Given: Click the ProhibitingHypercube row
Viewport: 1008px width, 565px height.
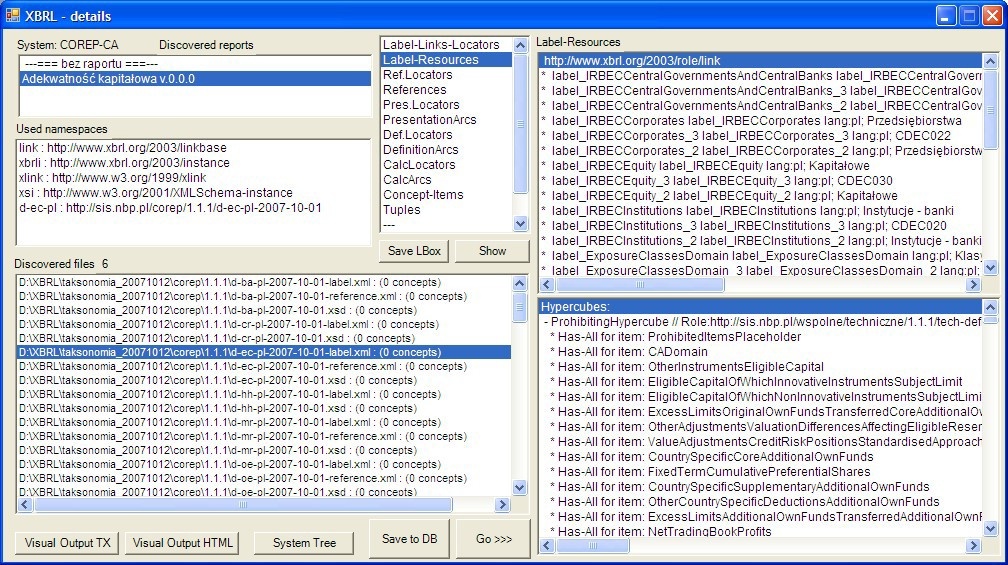Looking at the screenshot, I should pyautogui.click(x=760, y=322).
